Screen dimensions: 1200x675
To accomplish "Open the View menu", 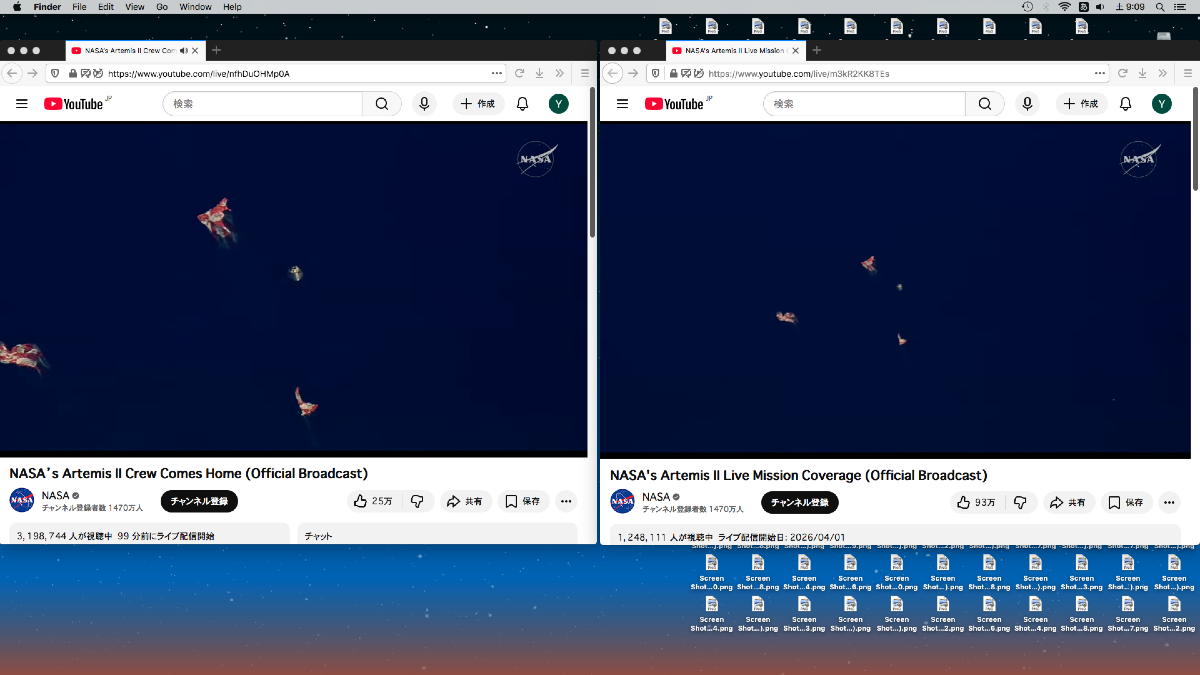I will pos(134,7).
